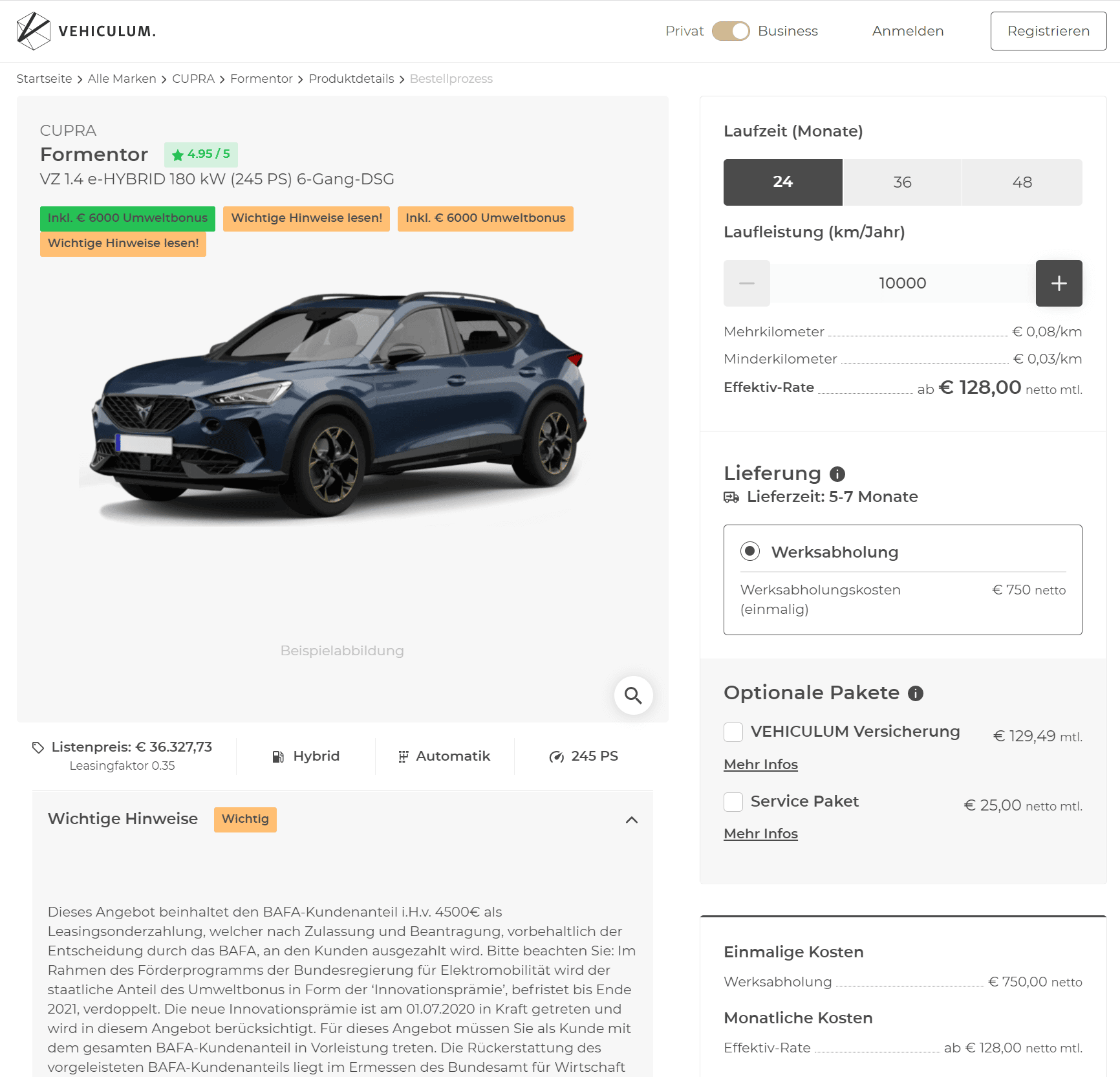This screenshot has width=1120, height=1077.
Task: Select the 48 months term tab
Action: point(1022,182)
